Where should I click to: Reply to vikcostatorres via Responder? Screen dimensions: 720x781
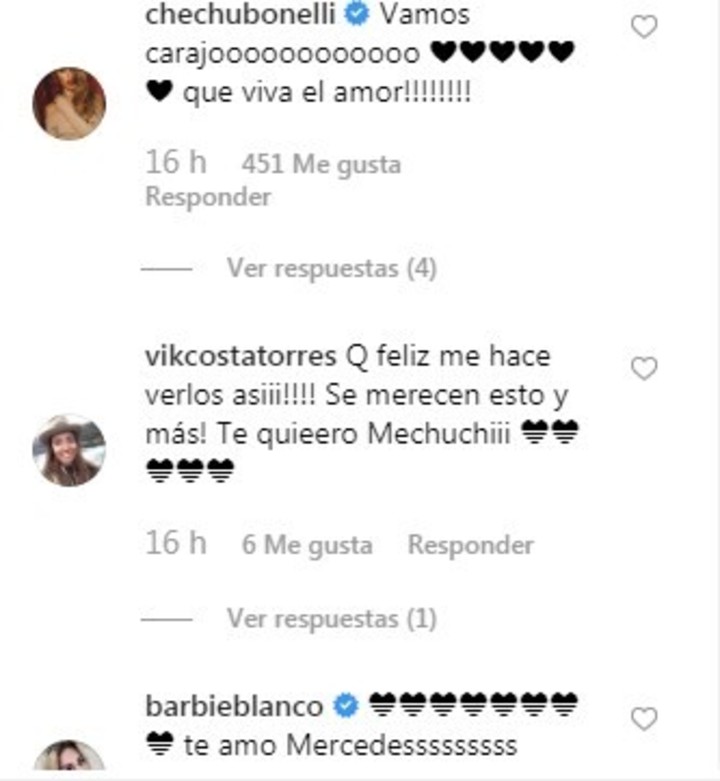[471, 544]
